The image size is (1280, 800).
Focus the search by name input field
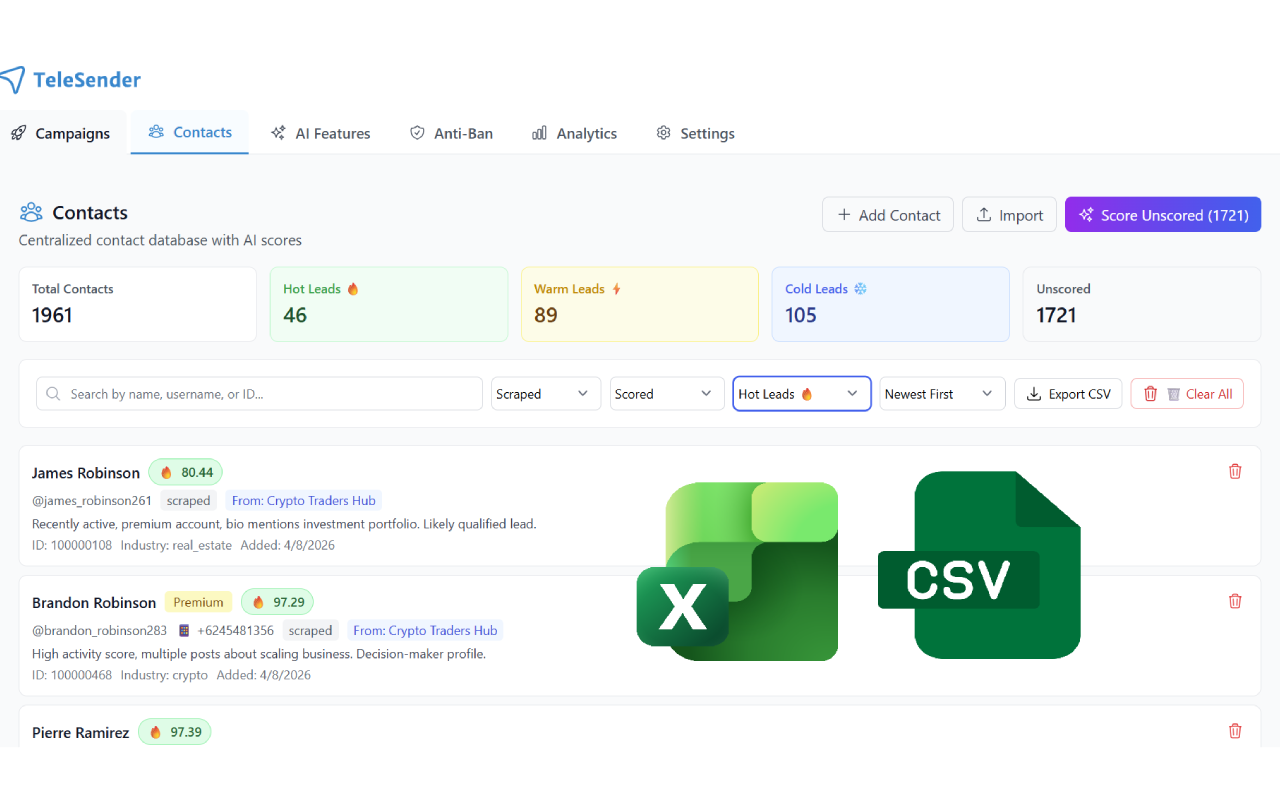click(x=270, y=394)
